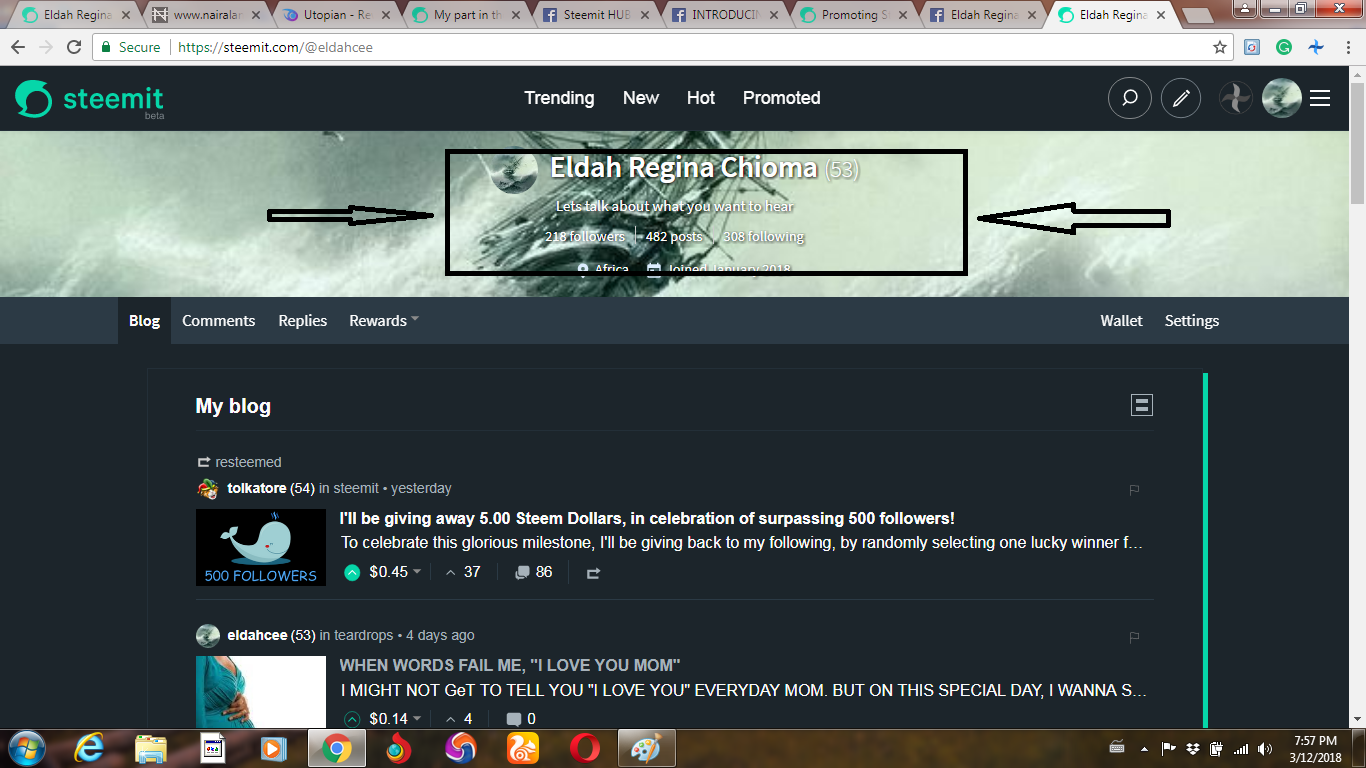Click the 500 FOLLOWERS whale thumbnail
Screen dimensions: 1366x768
pyautogui.click(x=261, y=547)
